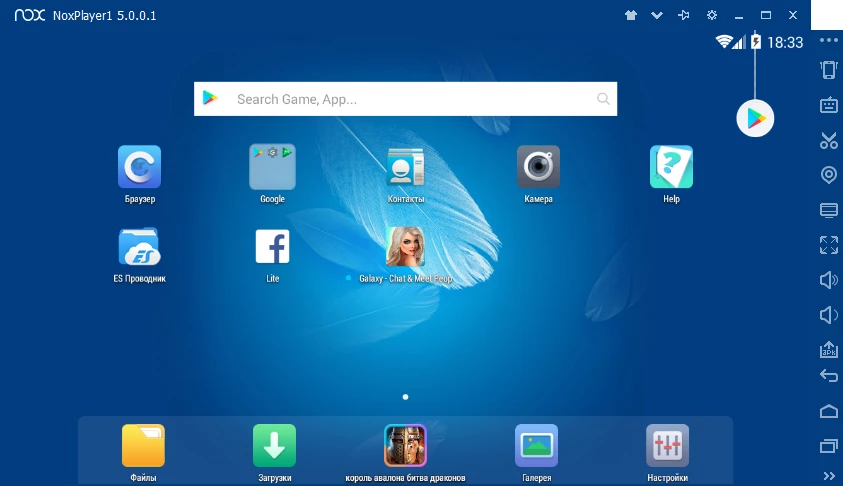843x486 pixels.
Task: Click the home screen page indicator dot
Action: (x=405, y=397)
